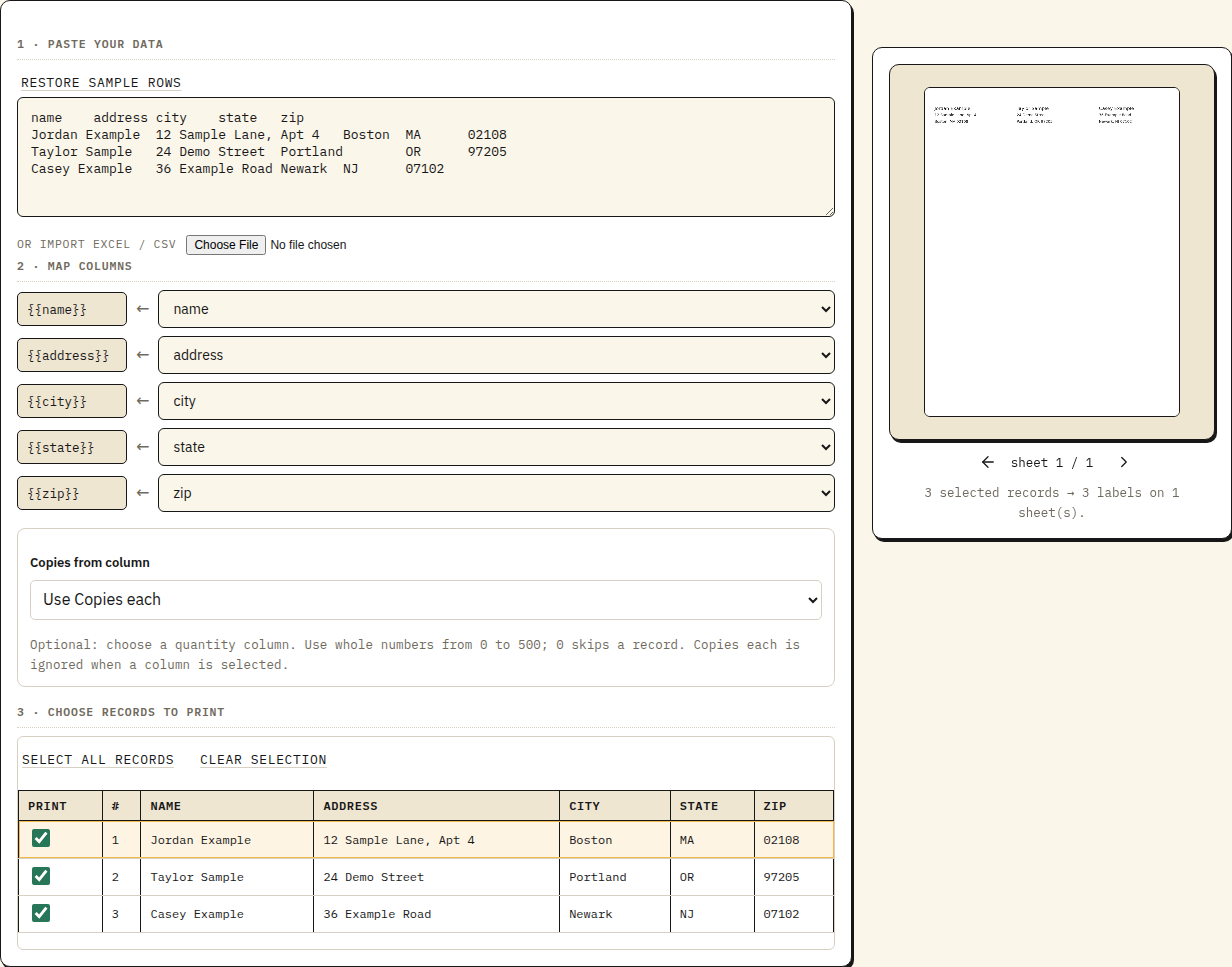Click the sheet 1 / 1 indicator

click(1052, 463)
